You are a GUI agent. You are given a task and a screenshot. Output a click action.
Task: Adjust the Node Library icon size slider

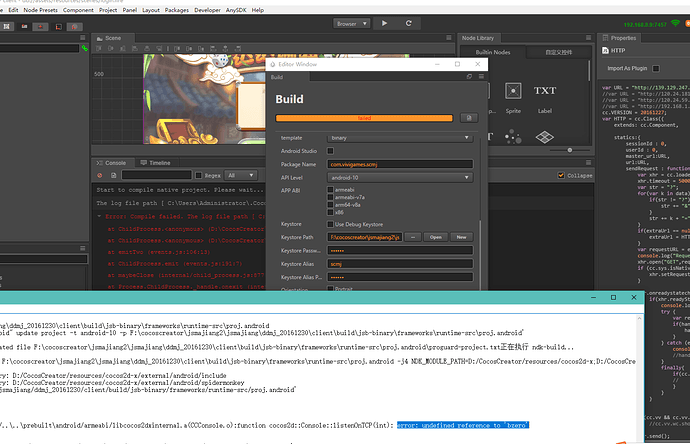click(x=569, y=150)
